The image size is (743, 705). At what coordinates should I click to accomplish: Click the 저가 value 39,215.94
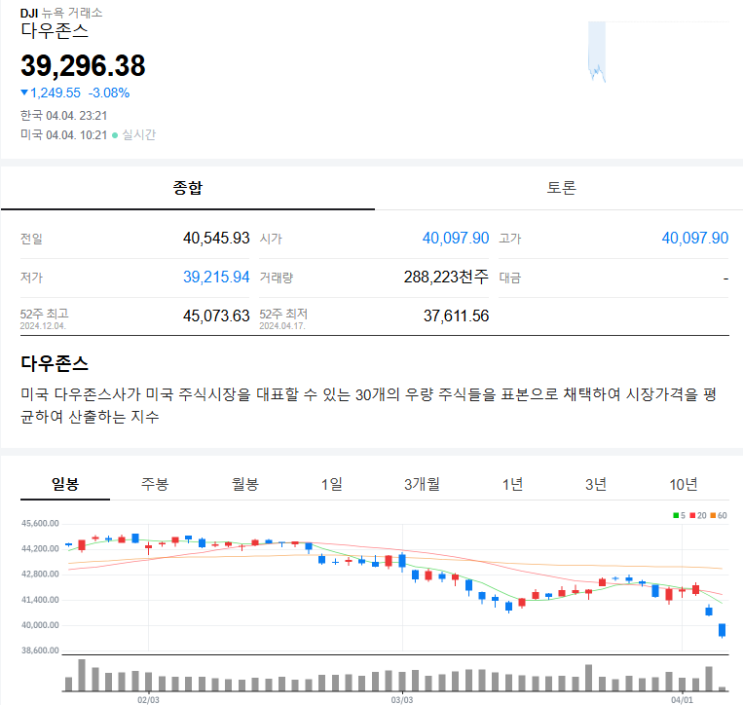pos(216,277)
